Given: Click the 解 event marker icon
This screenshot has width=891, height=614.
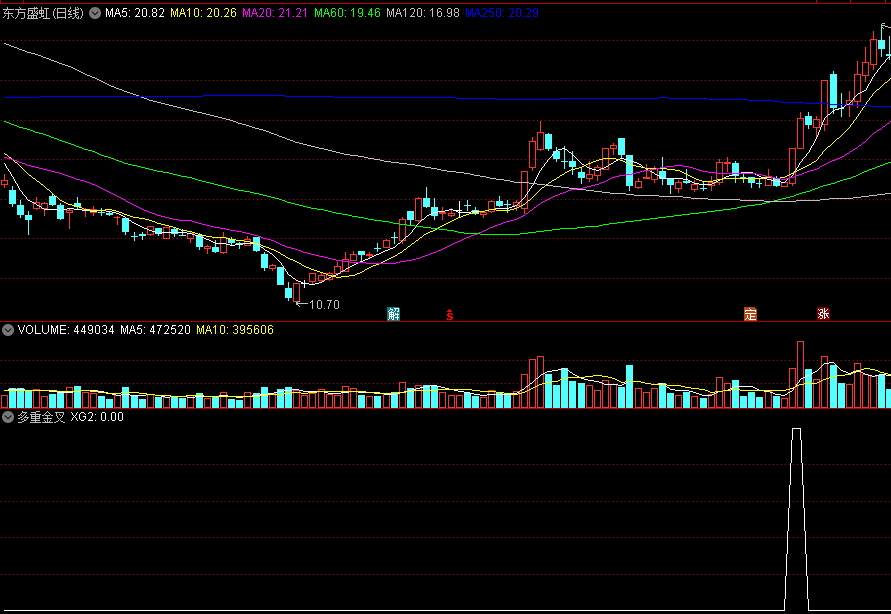Looking at the screenshot, I should pyautogui.click(x=393, y=314).
